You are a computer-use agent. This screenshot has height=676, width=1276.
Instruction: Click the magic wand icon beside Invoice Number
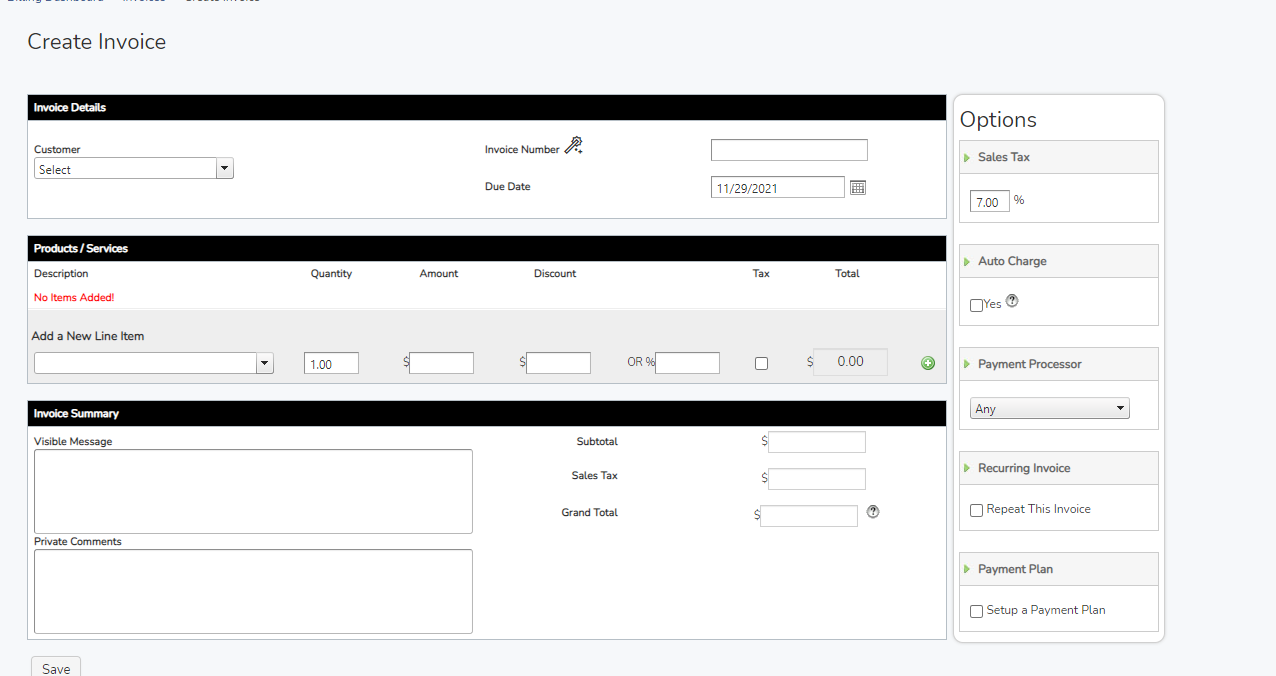click(573, 147)
